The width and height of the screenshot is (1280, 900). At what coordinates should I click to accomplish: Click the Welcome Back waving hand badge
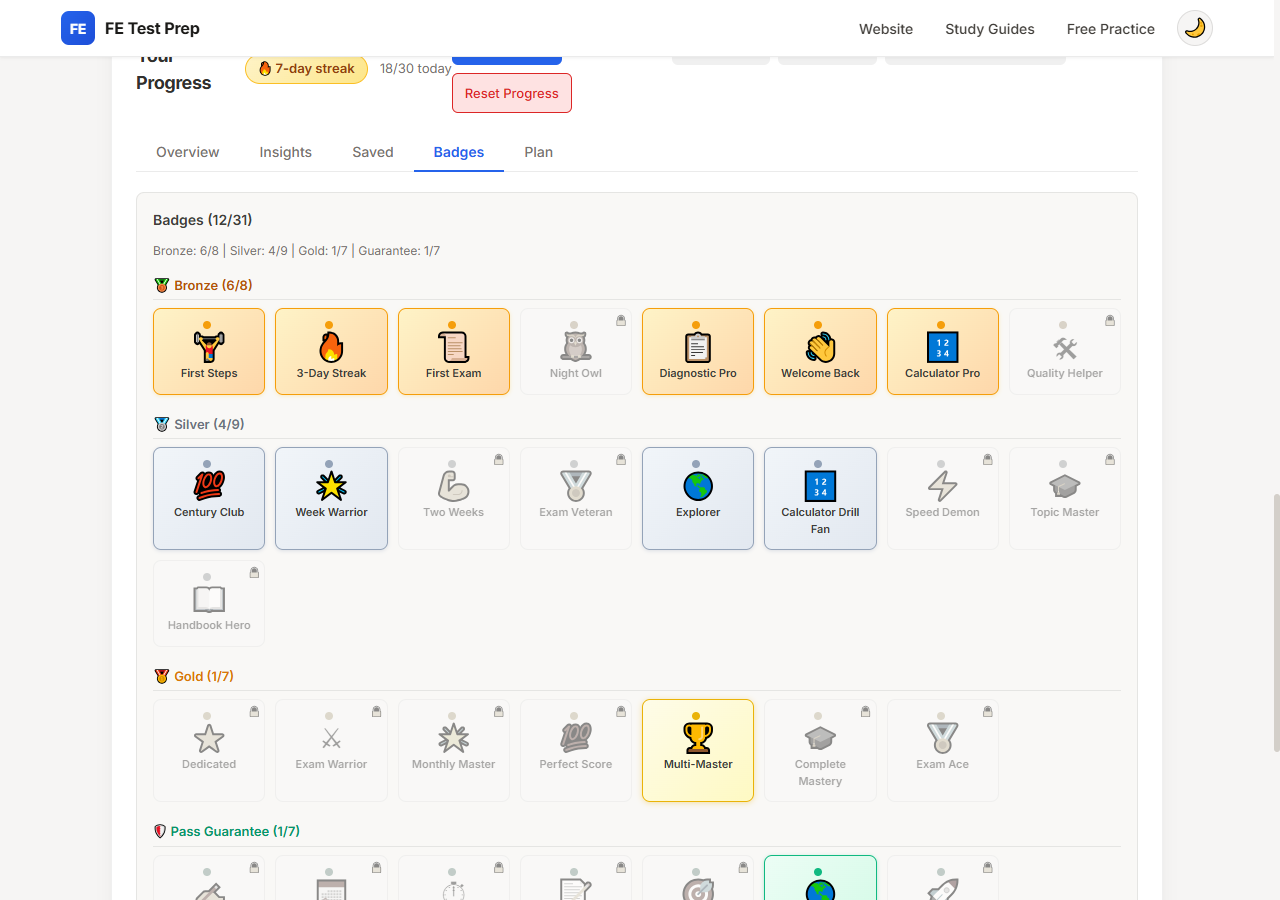click(x=820, y=351)
